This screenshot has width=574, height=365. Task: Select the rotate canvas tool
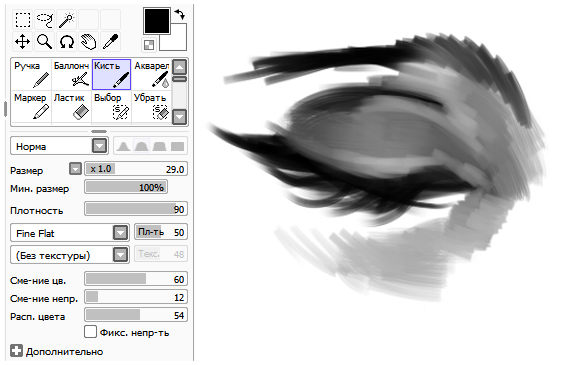(67, 41)
